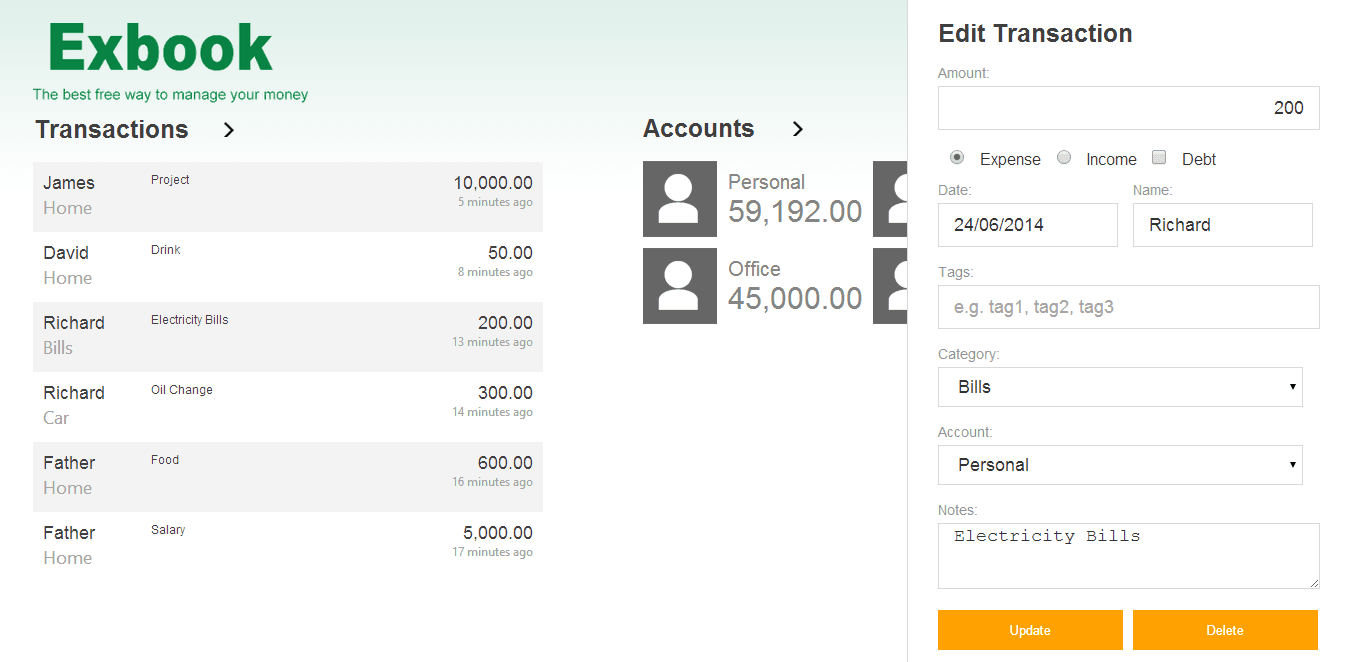Viewport: 1366px width, 662px height.
Task: Click the Accounts heading
Action: [x=699, y=129]
